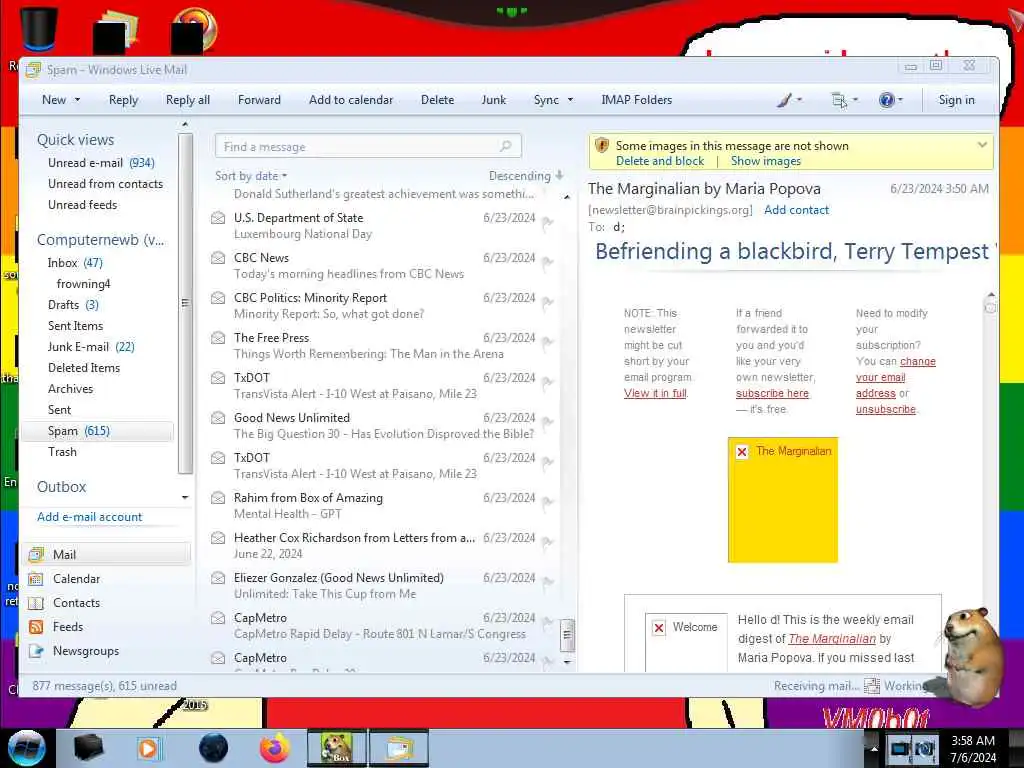The image size is (1024, 768).
Task: Flag the first CapMetro Rapid Delay message
Action: pos(548,622)
